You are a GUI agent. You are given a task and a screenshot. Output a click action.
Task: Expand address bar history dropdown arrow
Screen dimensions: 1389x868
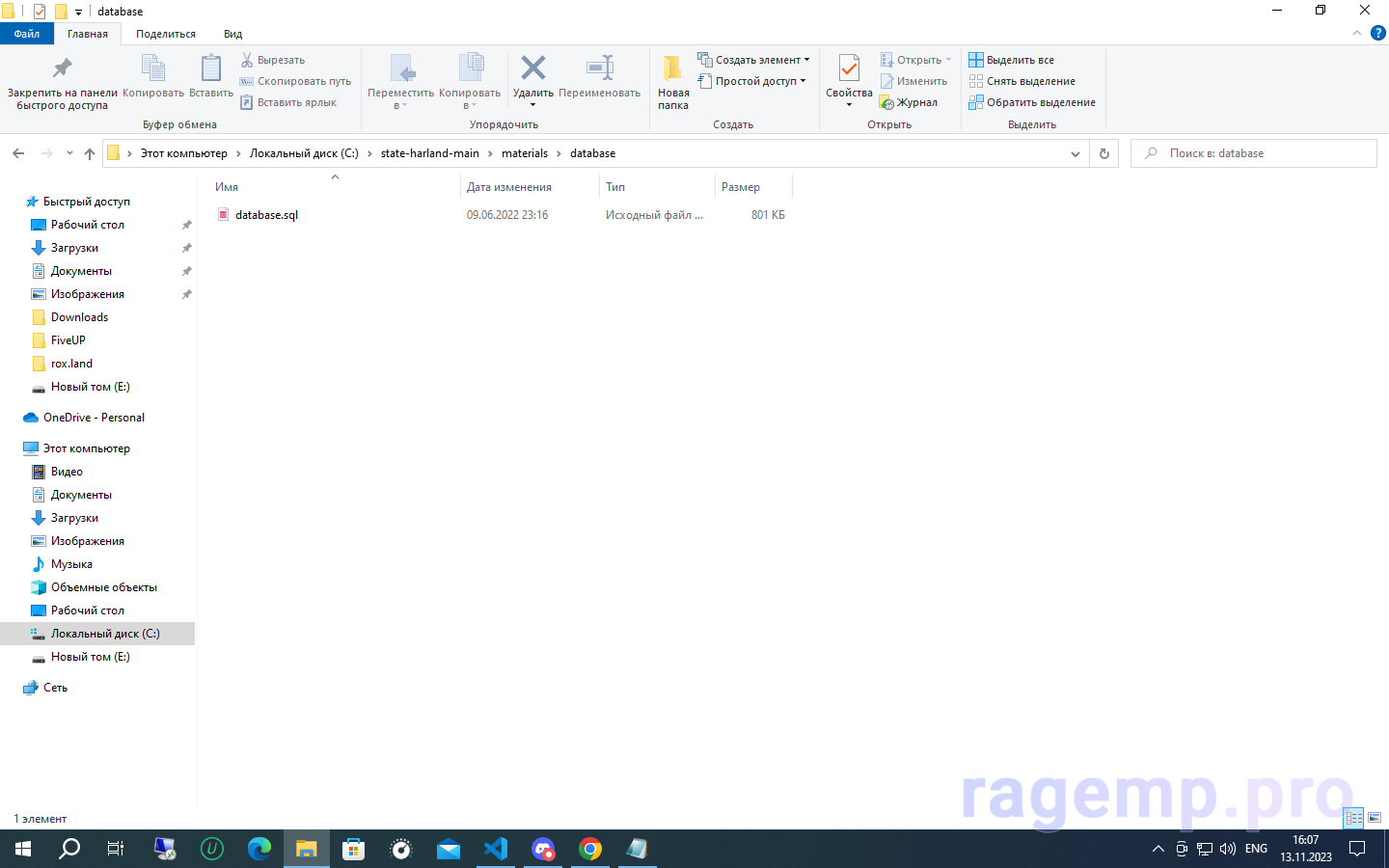(1076, 153)
